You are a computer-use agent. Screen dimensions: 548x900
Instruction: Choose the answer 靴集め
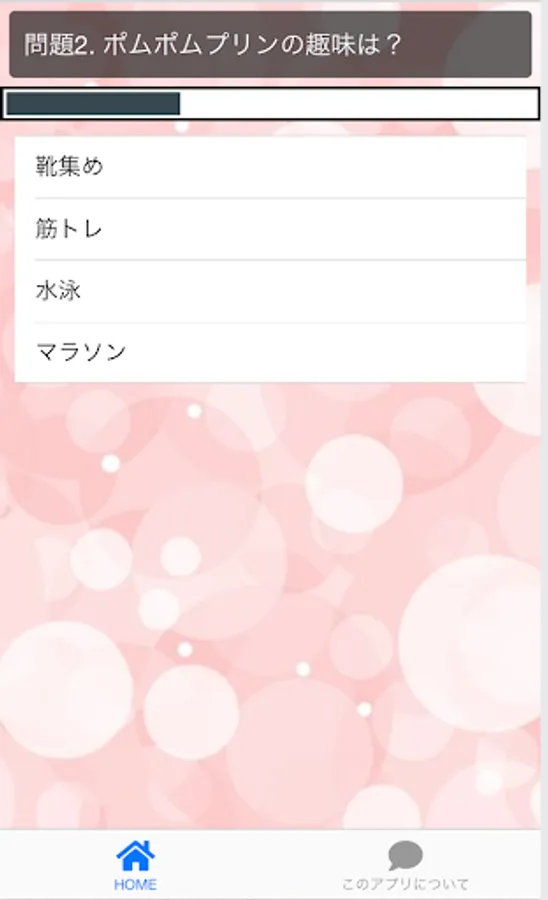coord(270,167)
